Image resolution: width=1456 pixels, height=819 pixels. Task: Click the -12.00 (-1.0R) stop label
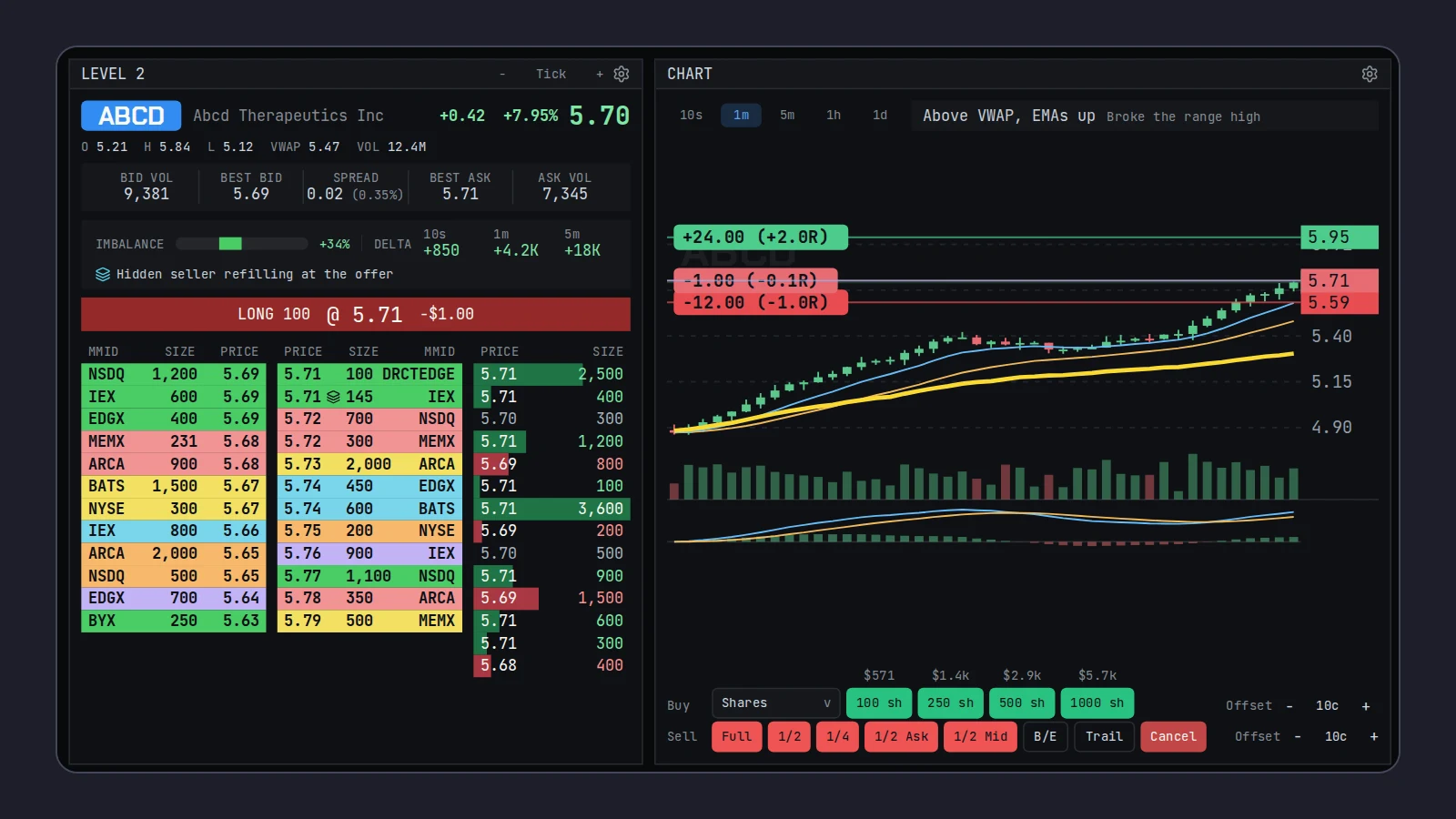[x=761, y=303]
